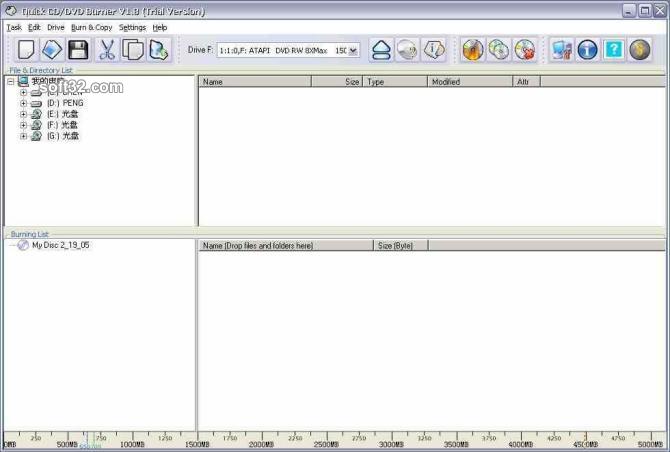Expand the (E:) drive tree node
Image resolution: width=670 pixels, height=452 pixels.
click(24, 114)
